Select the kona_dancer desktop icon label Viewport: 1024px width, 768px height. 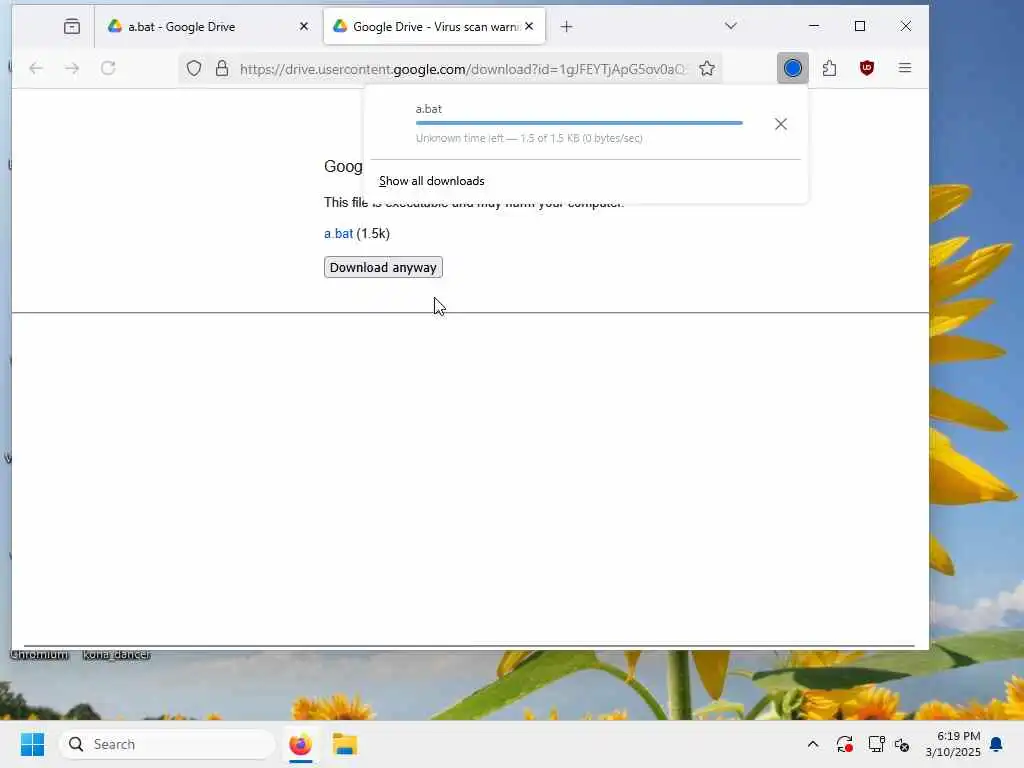click(117, 654)
